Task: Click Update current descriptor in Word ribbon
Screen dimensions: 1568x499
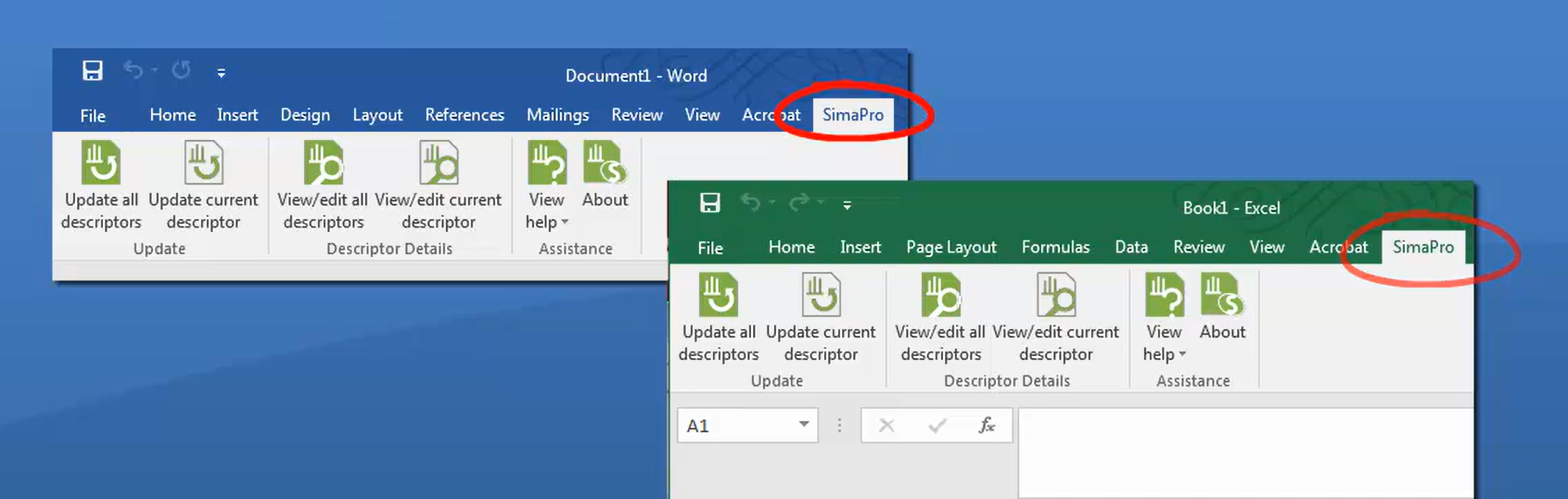Action: [203, 164]
